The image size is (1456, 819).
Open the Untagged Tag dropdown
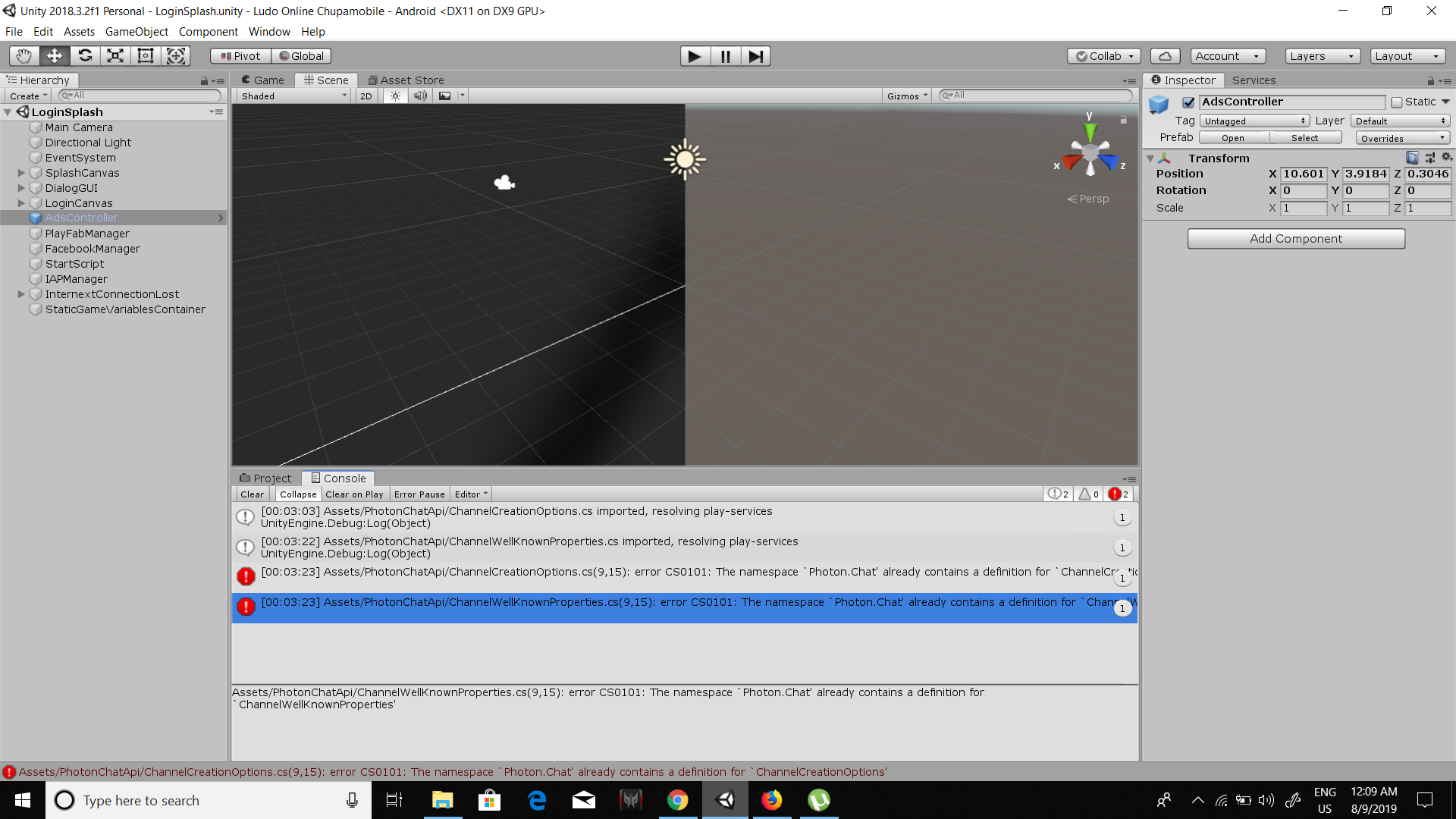[x=1254, y=121]
